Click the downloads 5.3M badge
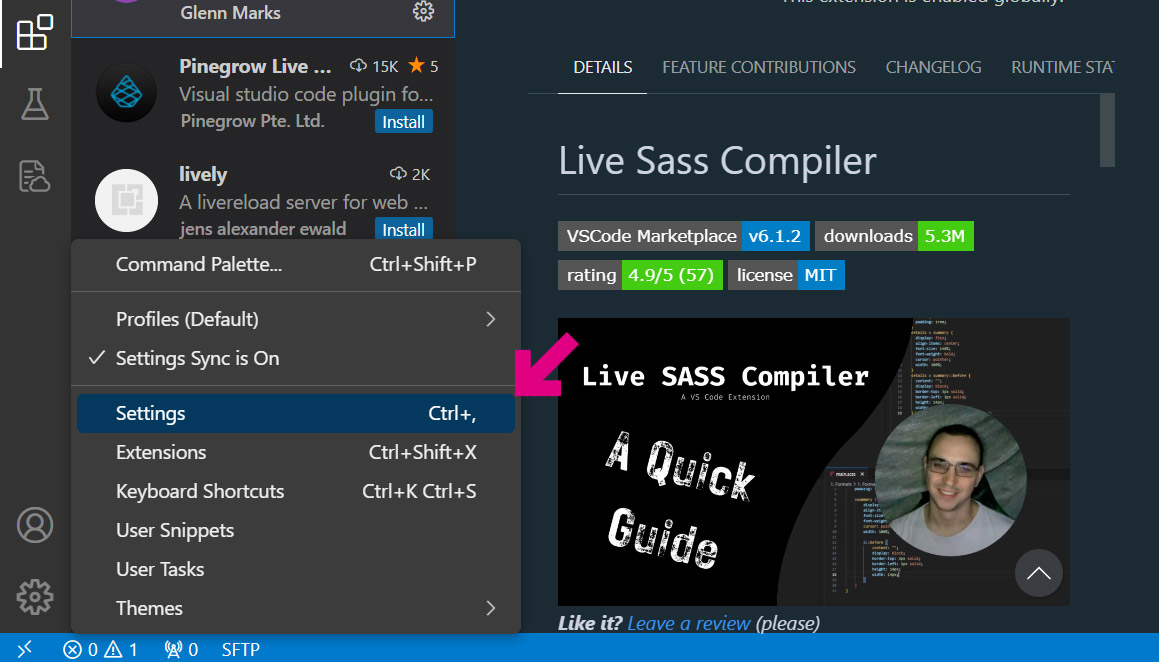Viewport: 1159px width, 662px height. pyautogui.click(x=894, y=236)
